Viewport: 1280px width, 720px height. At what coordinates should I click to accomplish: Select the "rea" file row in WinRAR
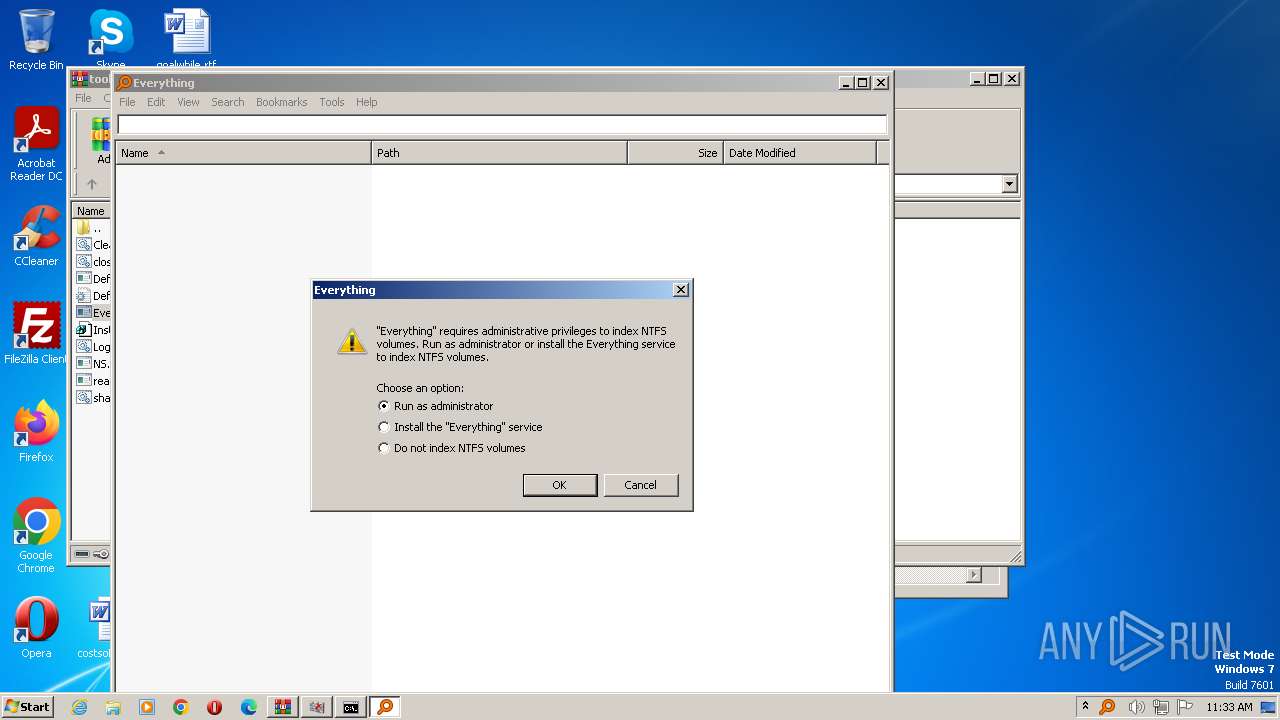pos(93,381)
